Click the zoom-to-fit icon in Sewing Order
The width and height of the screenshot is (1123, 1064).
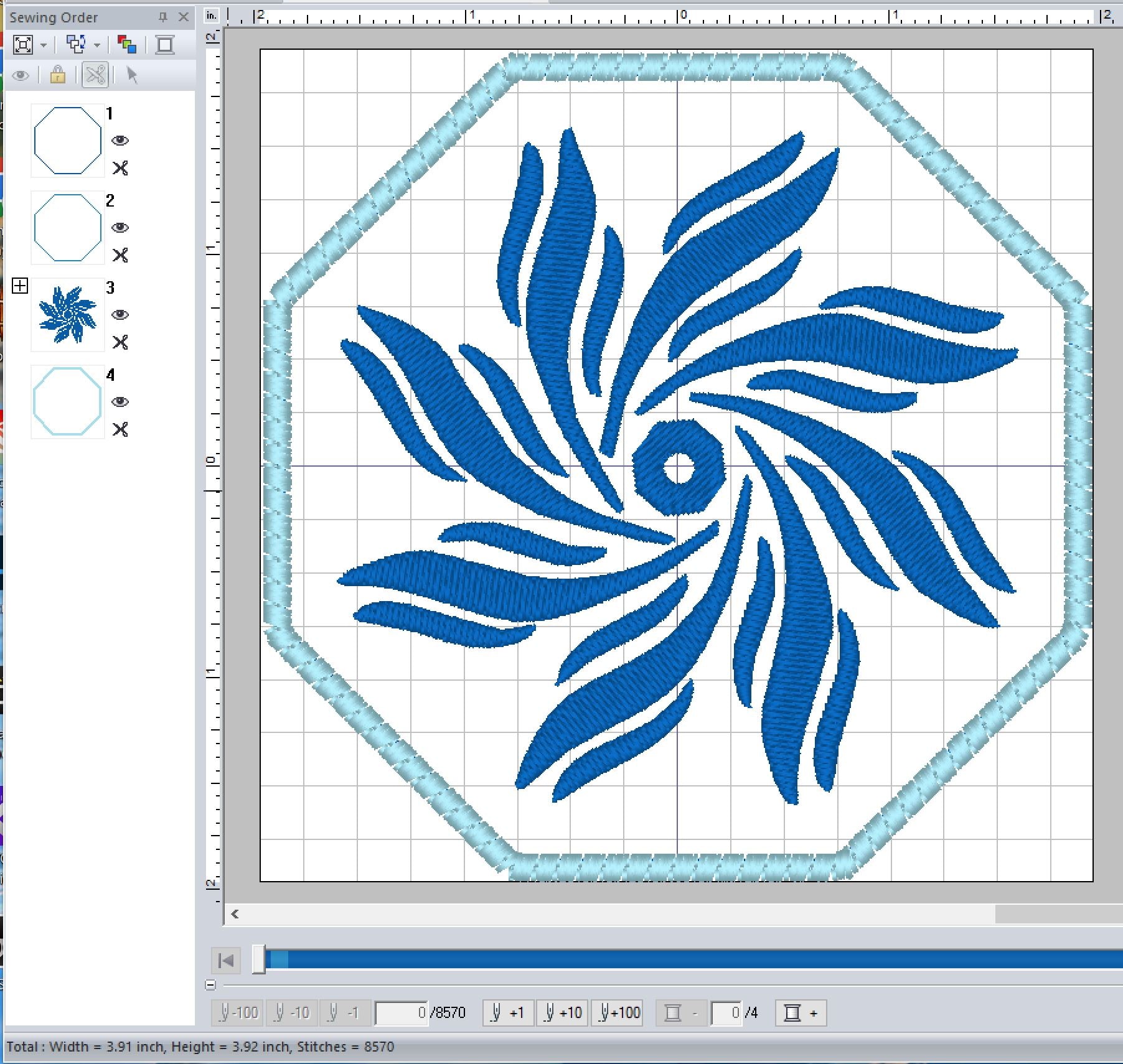coord(23,45)
